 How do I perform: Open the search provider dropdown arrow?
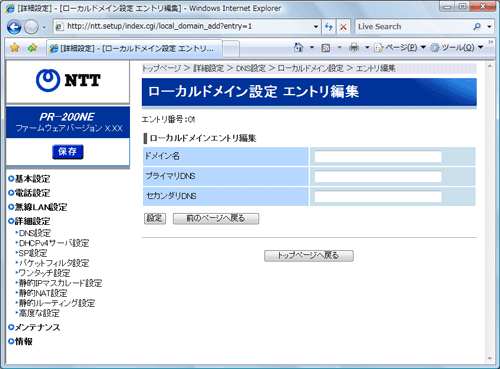pos(489,27)
